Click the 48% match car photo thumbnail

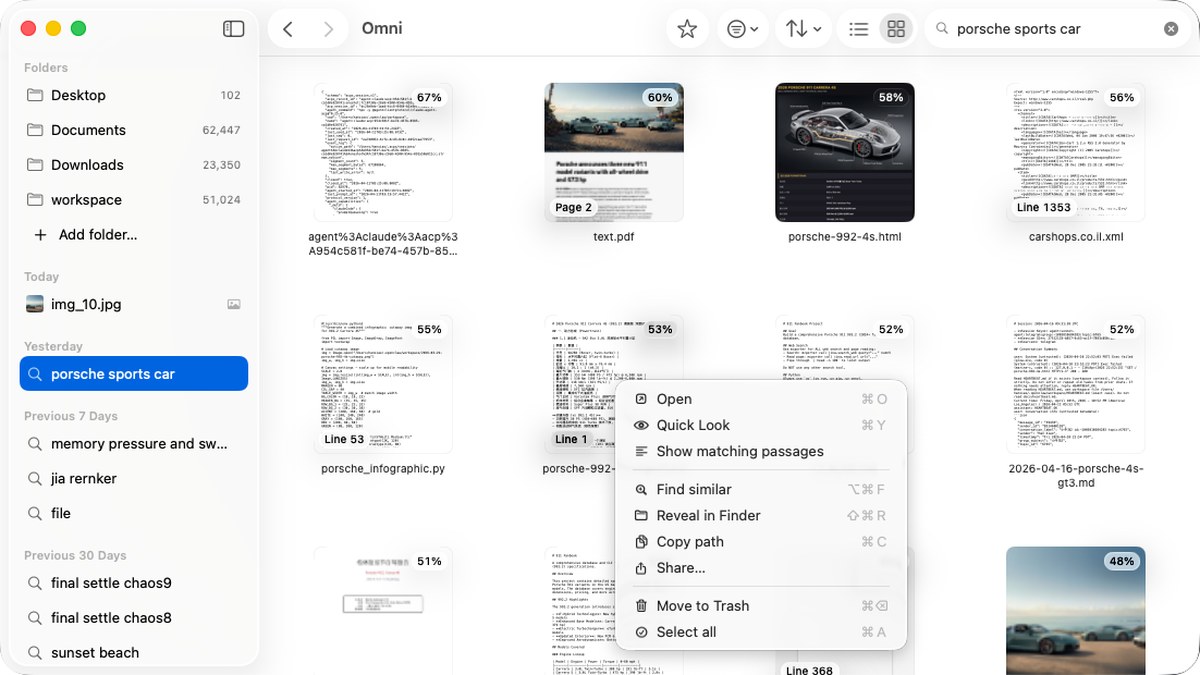click(x=1076, y=610)
